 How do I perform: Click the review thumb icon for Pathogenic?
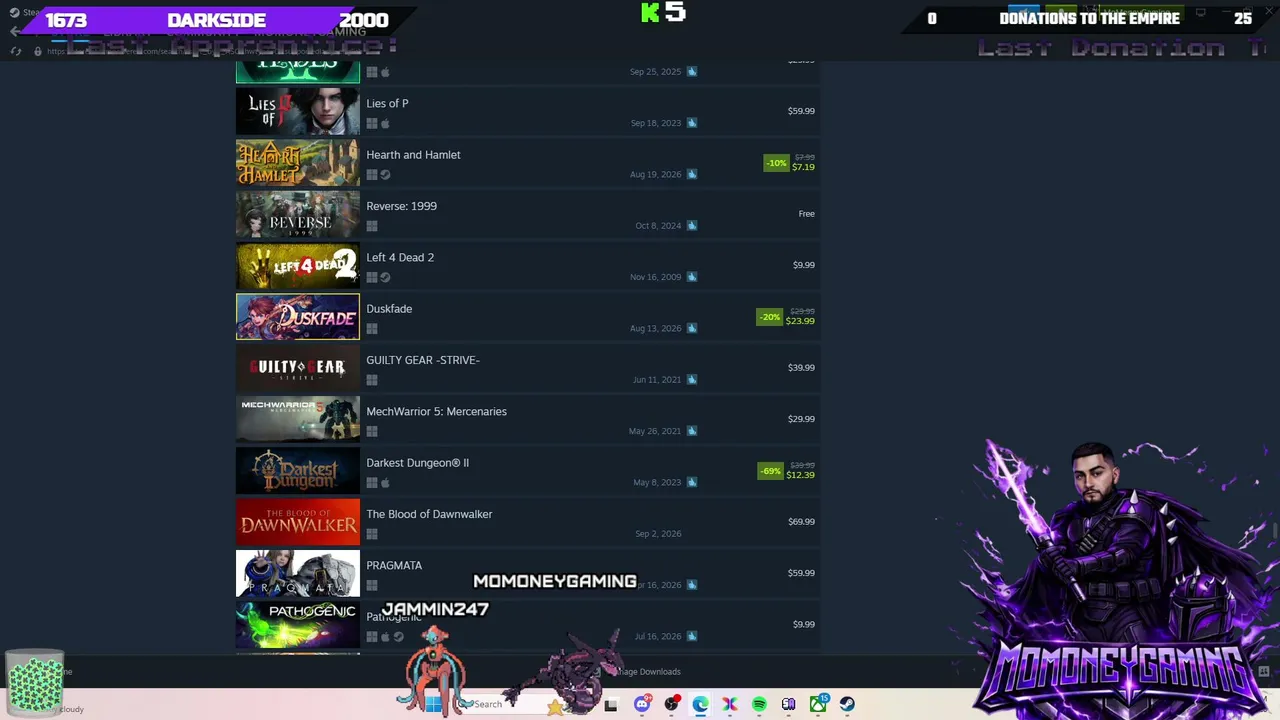coord(692,636)
